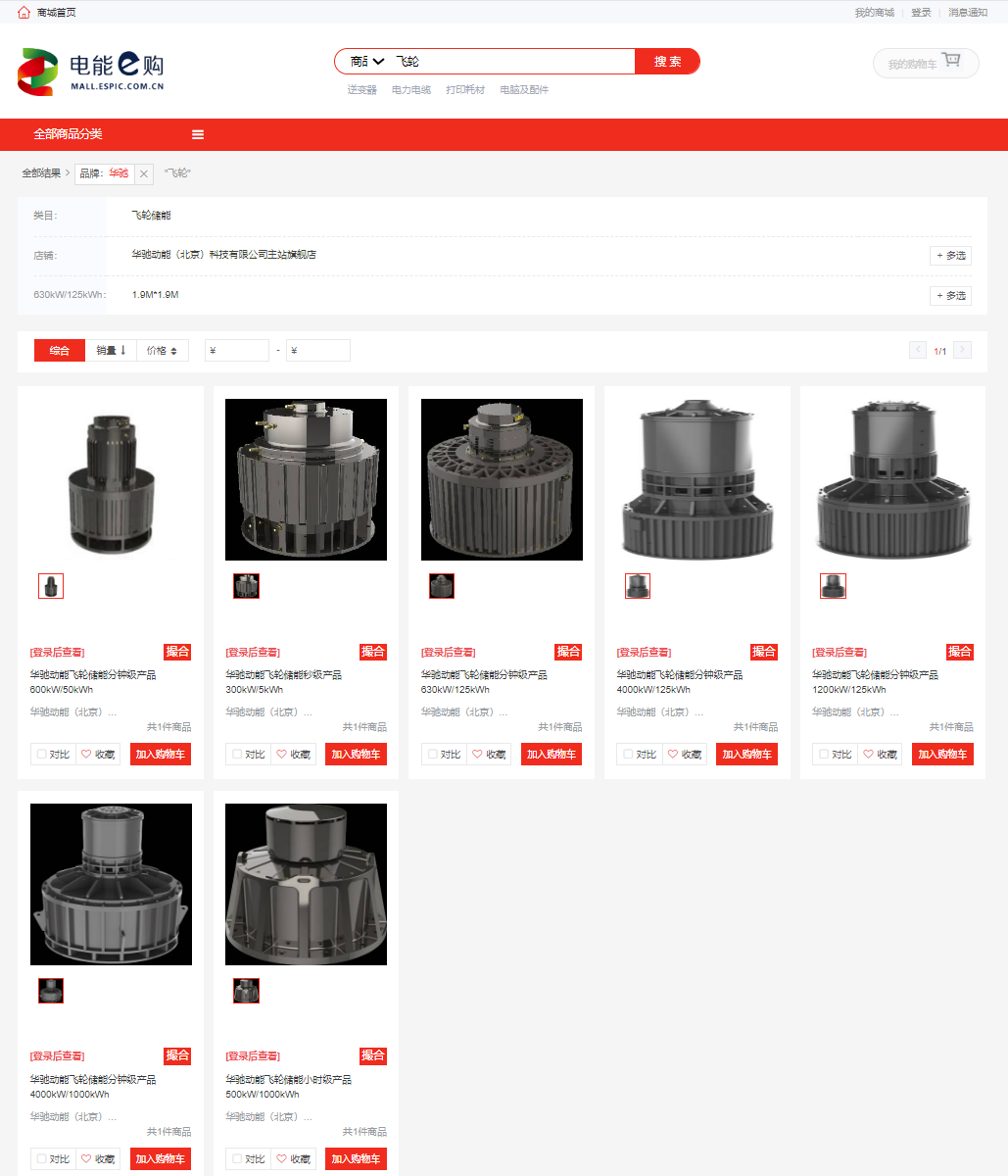Favorite the 630kW/125kWh product heart
1008x1176 pixels.
click(477, 755)
